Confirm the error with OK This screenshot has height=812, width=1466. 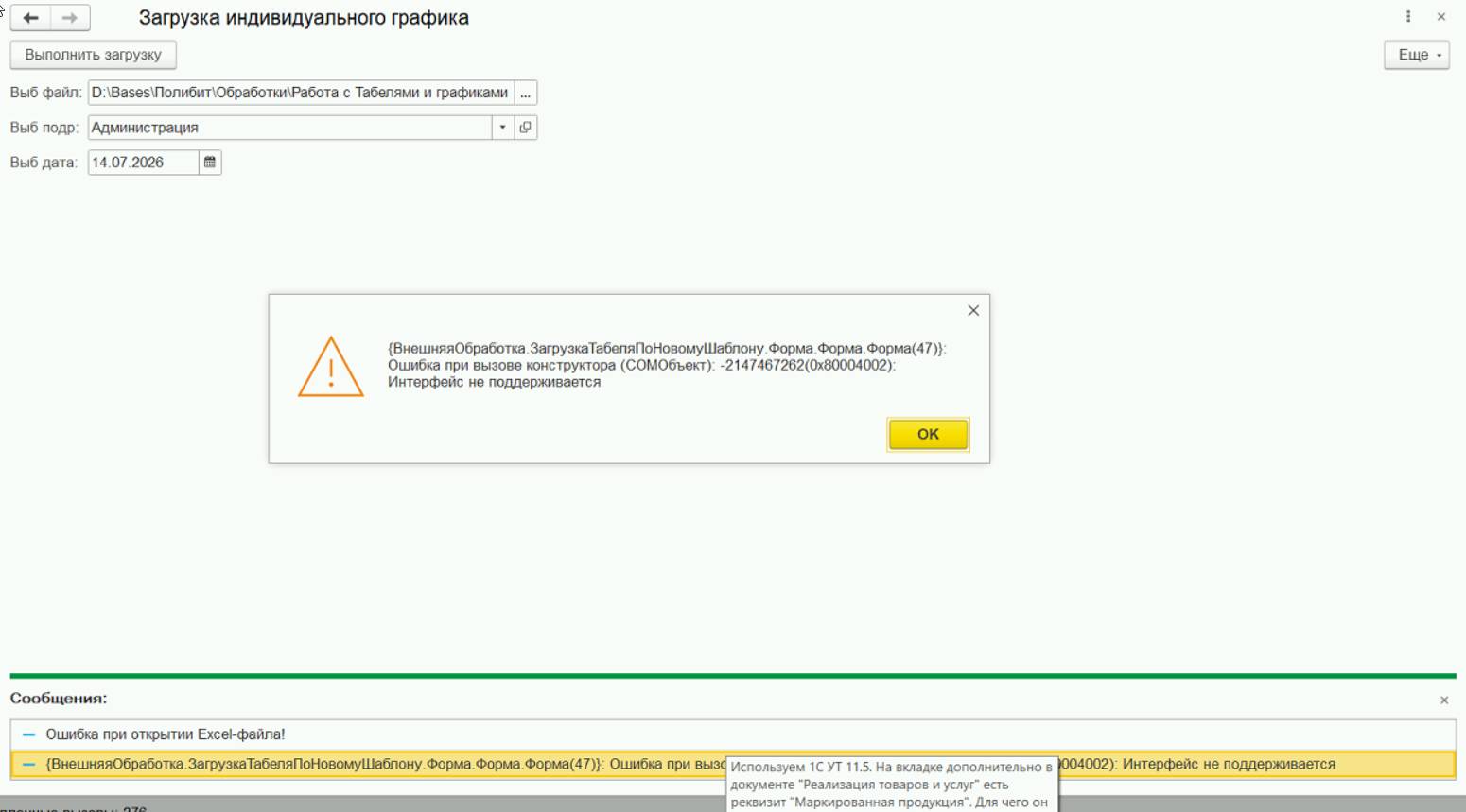[928, 434]
